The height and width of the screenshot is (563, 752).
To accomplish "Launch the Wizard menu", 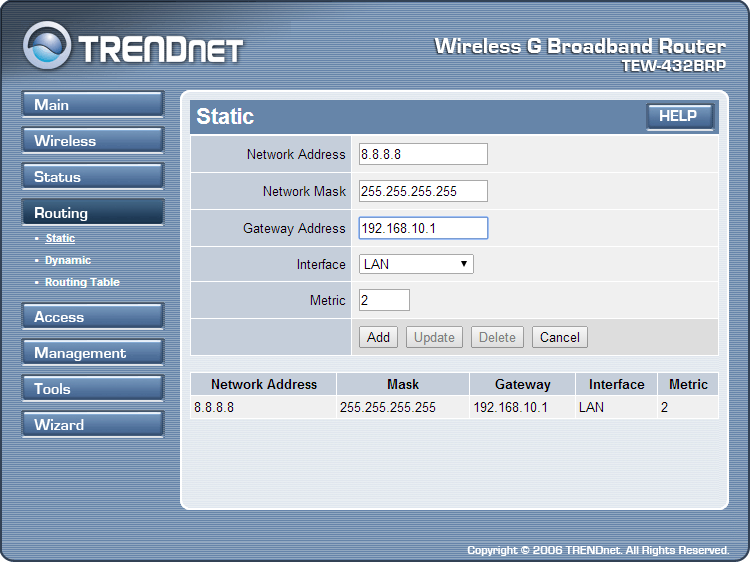I will [x=92, y=425].
